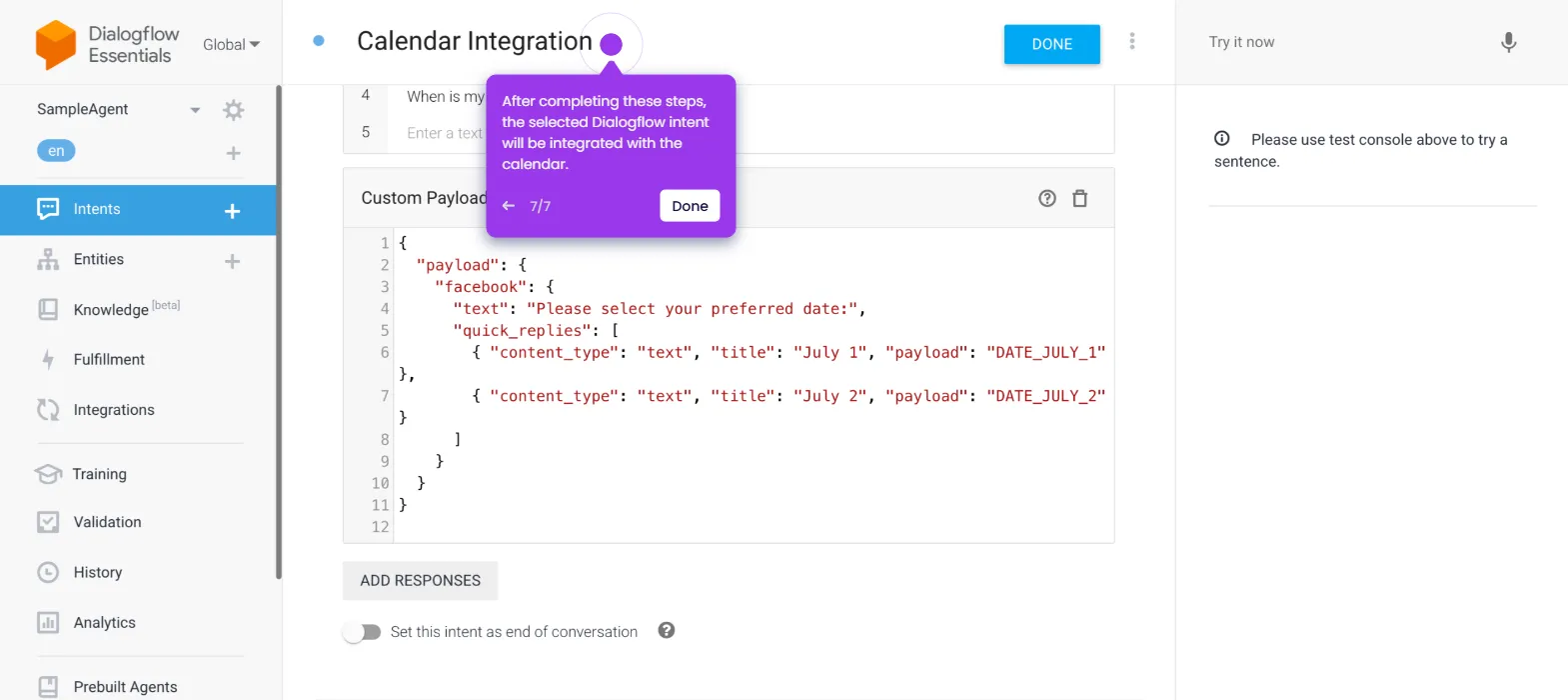
Task: Open Knowledge beta section
Action: (127, 309)
